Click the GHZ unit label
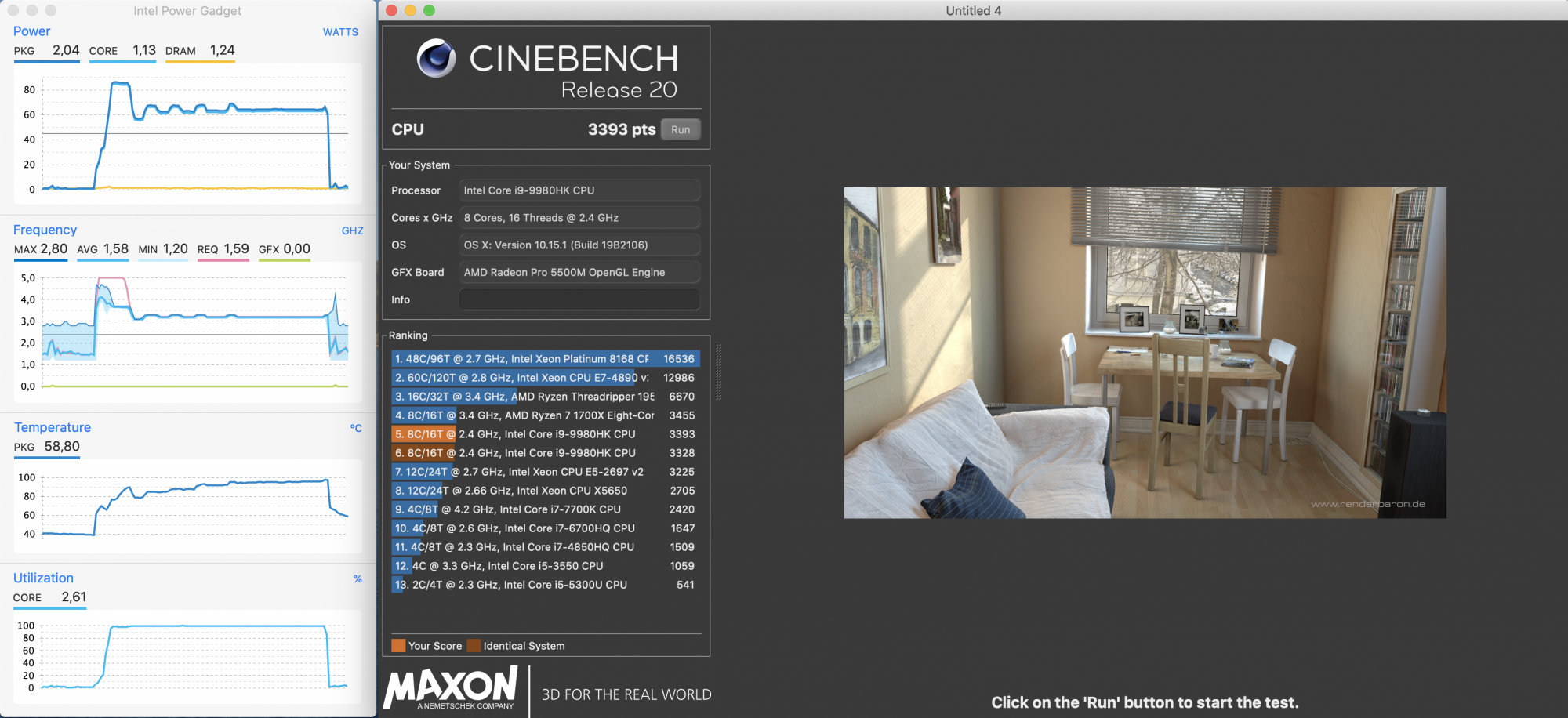The height and width of the screenshot is (718, 1568). [x=353, y=230]
